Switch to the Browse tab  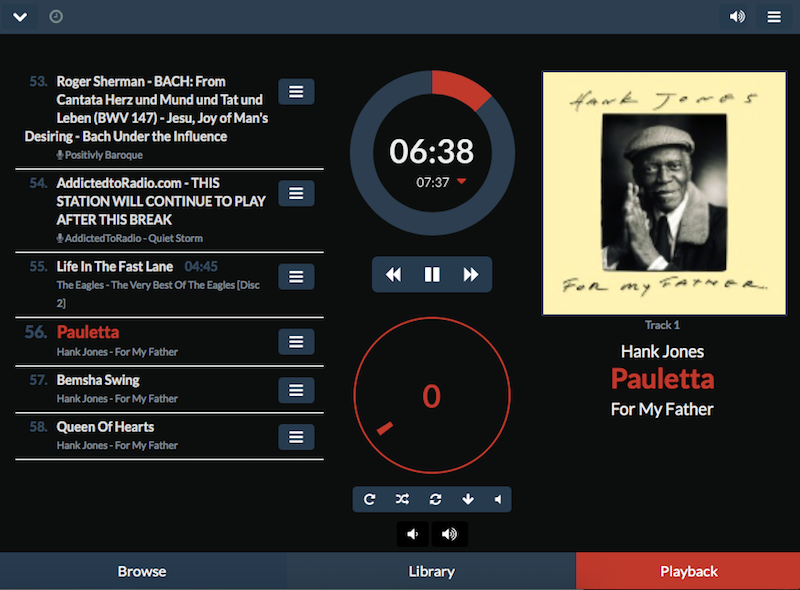142,571
